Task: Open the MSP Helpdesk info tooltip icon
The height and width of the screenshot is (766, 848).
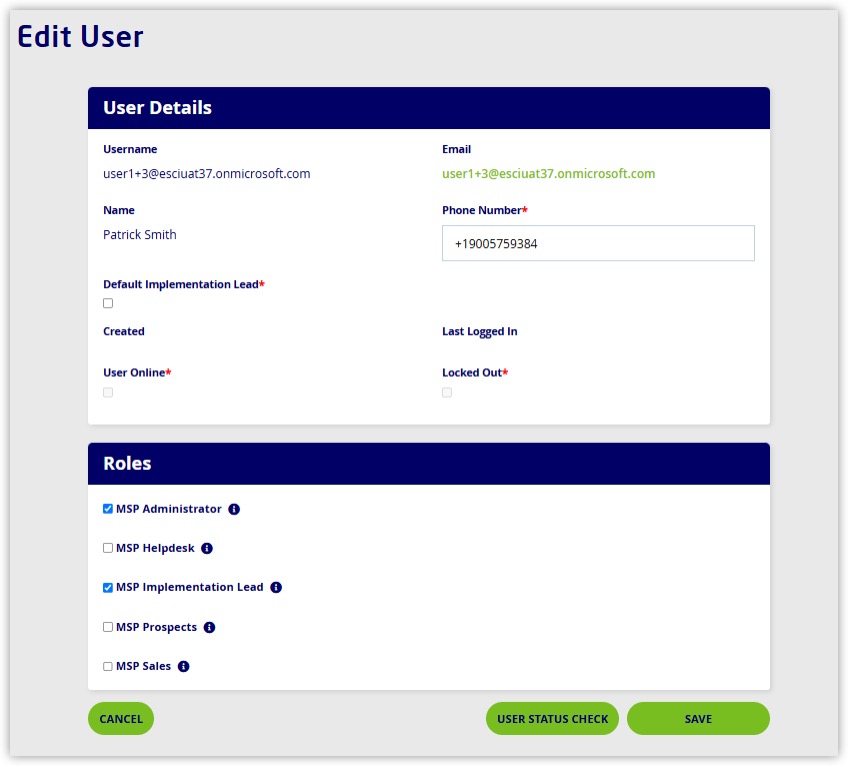Action: coord(207,548)
